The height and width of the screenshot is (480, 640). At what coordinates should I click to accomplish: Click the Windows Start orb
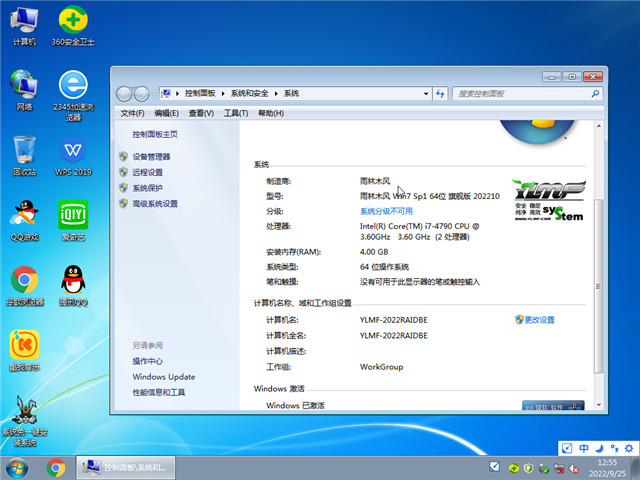(x=17, y=466)
